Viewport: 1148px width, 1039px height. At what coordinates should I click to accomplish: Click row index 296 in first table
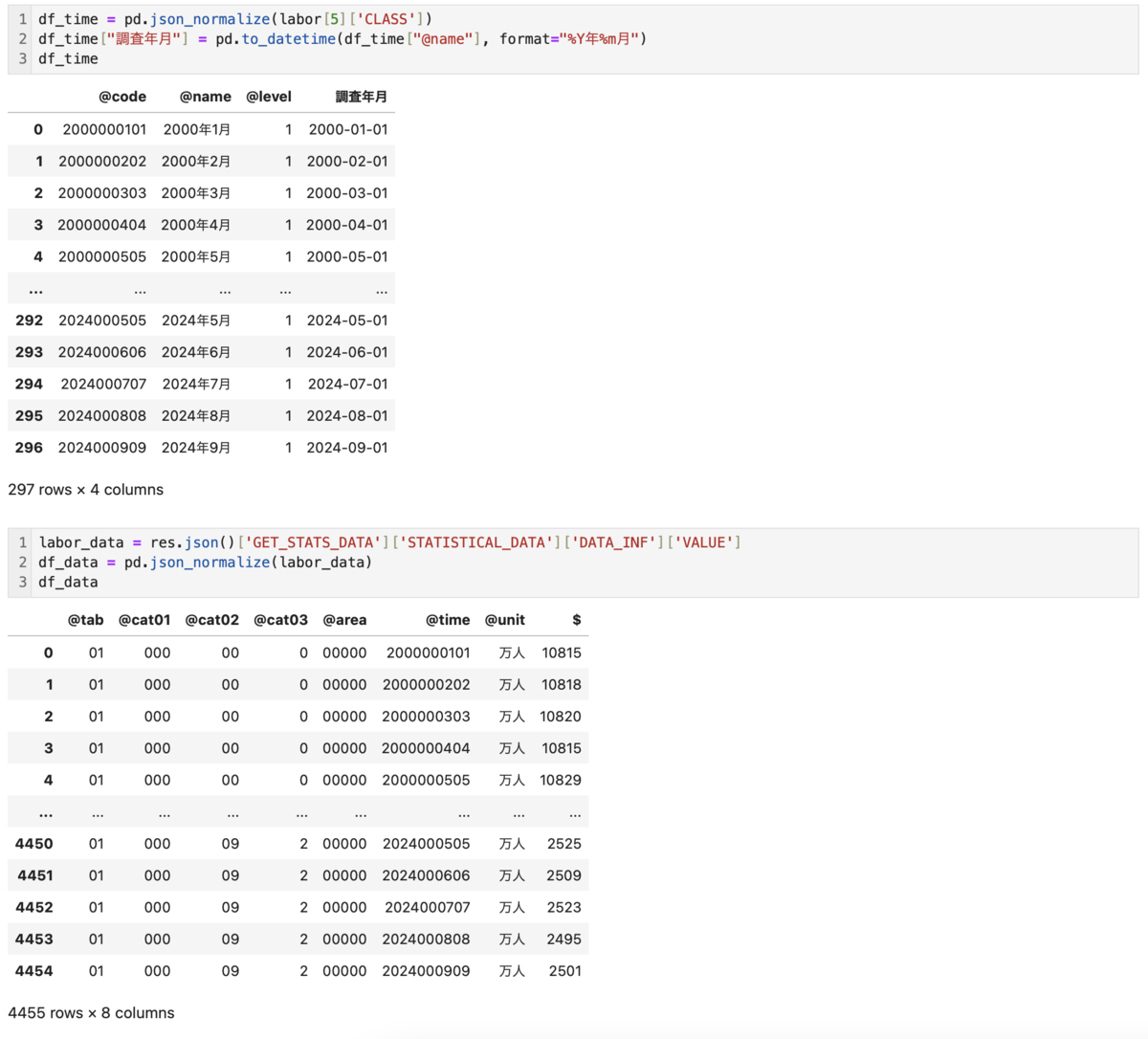tap(29, 448)
